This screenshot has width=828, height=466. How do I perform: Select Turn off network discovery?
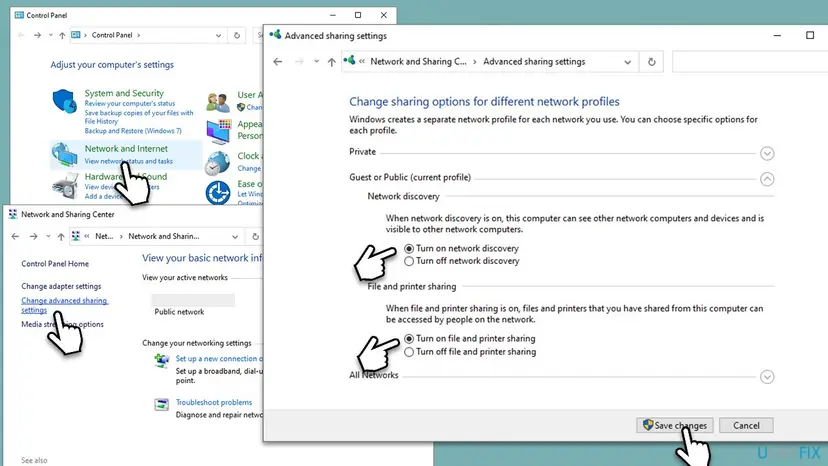[409, 261]
